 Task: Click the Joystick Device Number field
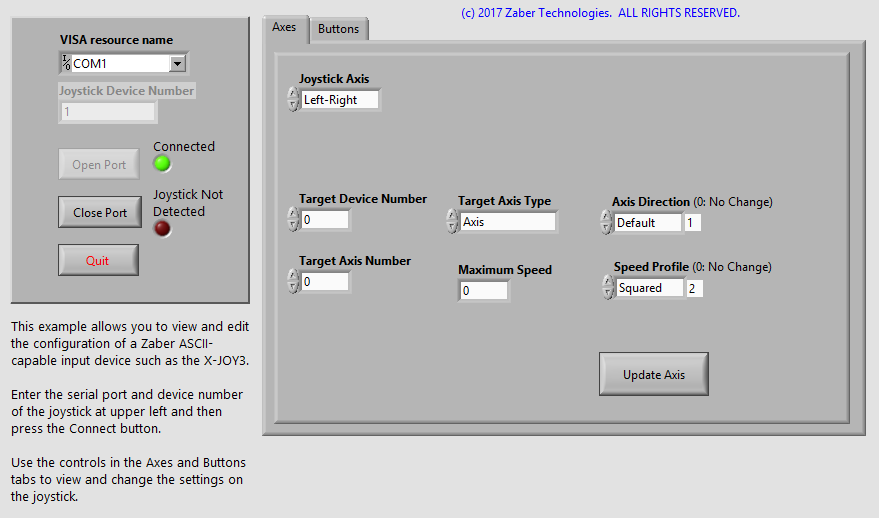click(x=108, y=112)
